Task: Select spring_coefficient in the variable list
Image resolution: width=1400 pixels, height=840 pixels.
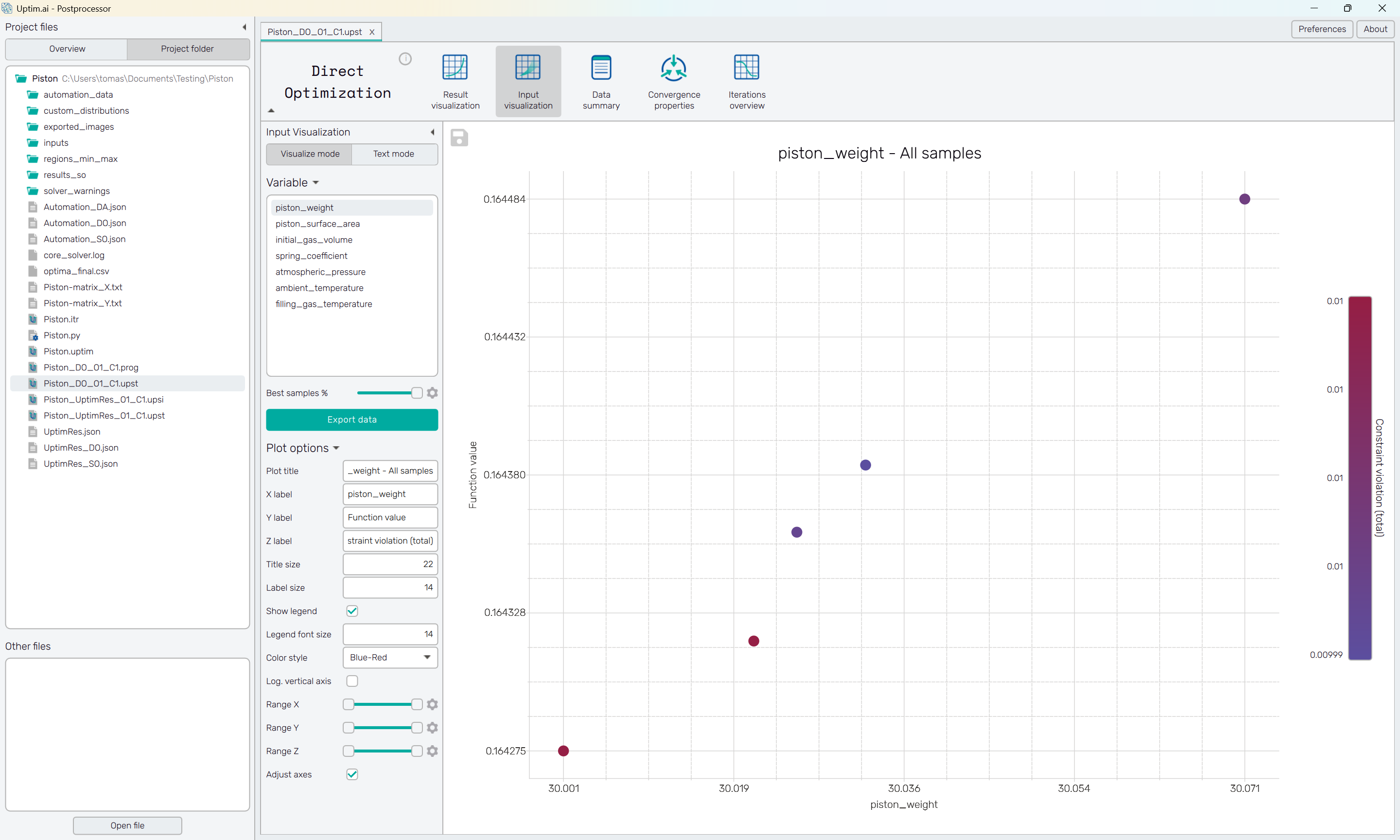Action: pyautogui.click(x=311, y=256)
